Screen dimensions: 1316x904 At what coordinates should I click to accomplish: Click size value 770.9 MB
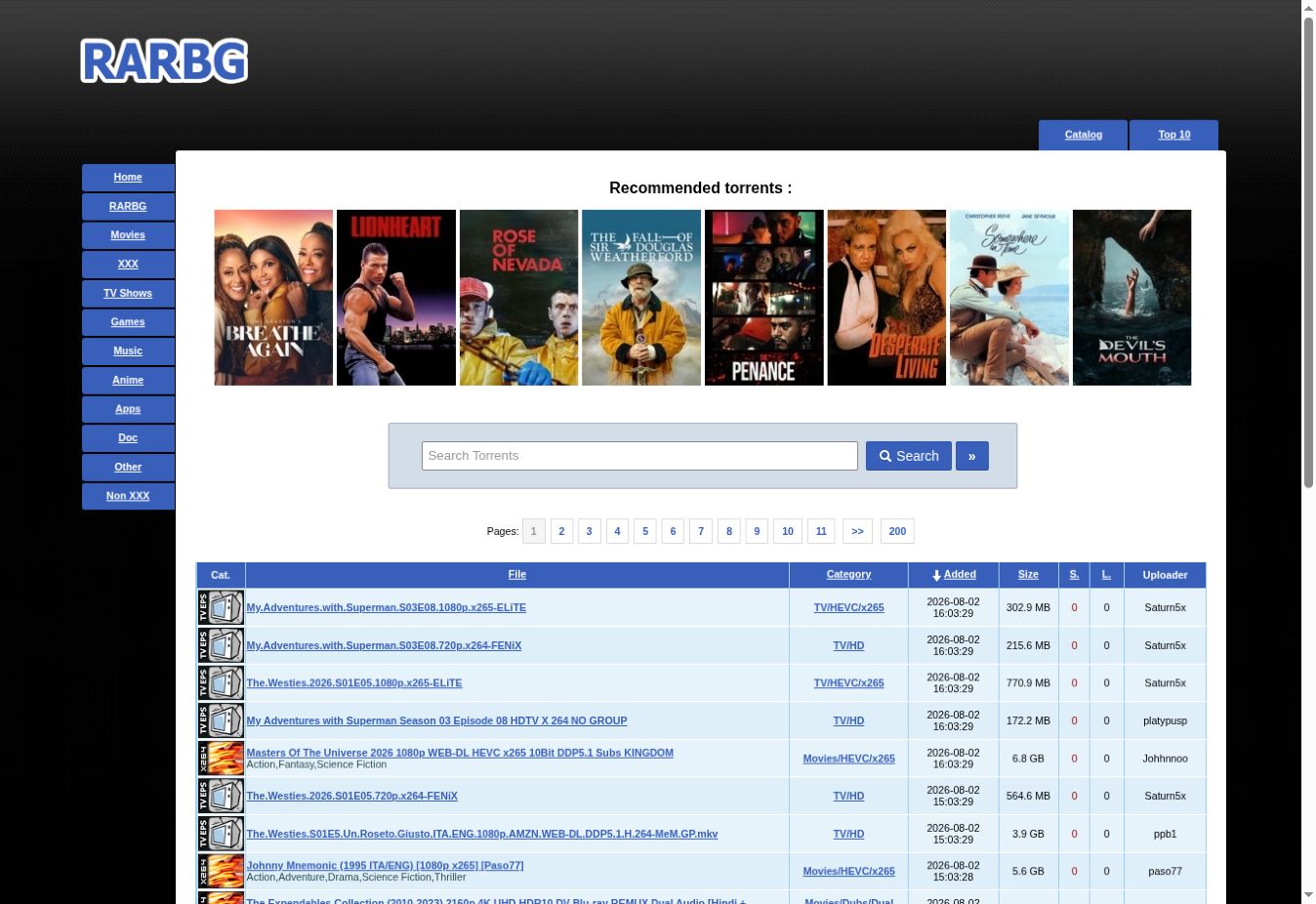coord(1028,683)
